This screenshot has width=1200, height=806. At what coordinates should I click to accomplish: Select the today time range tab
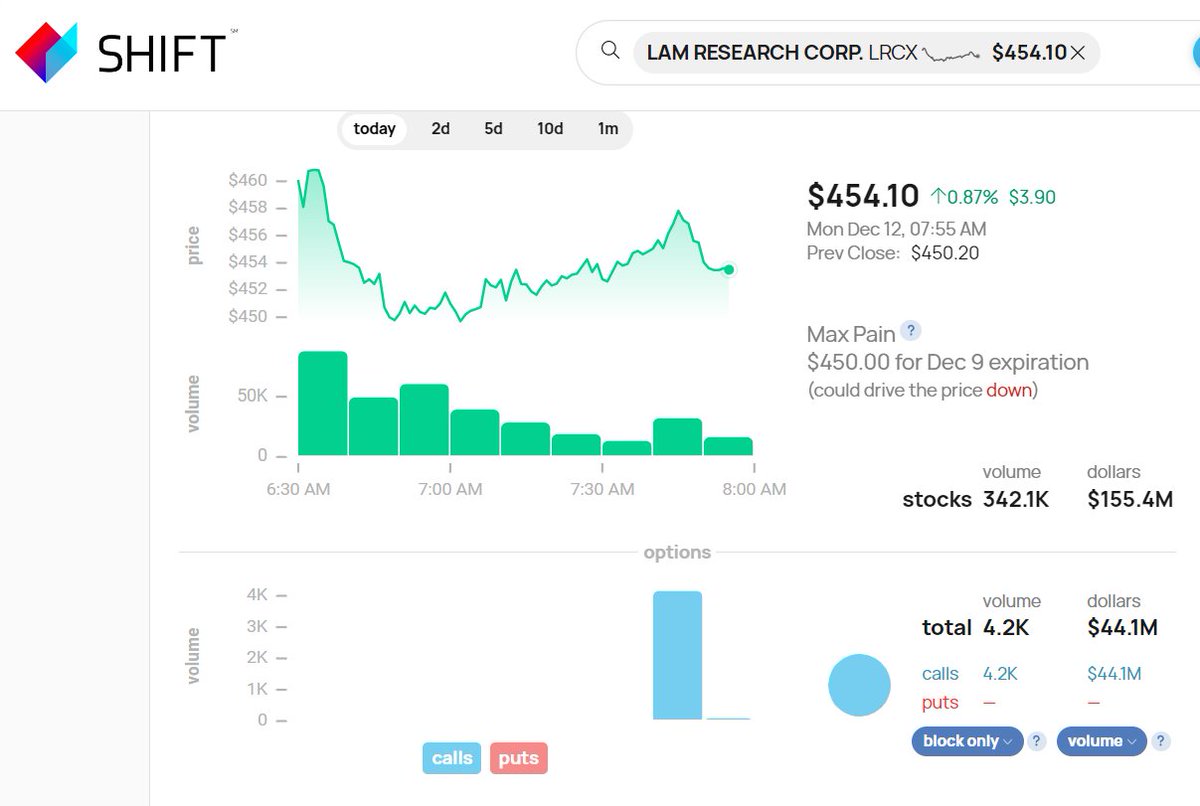[x=373, y=128]
